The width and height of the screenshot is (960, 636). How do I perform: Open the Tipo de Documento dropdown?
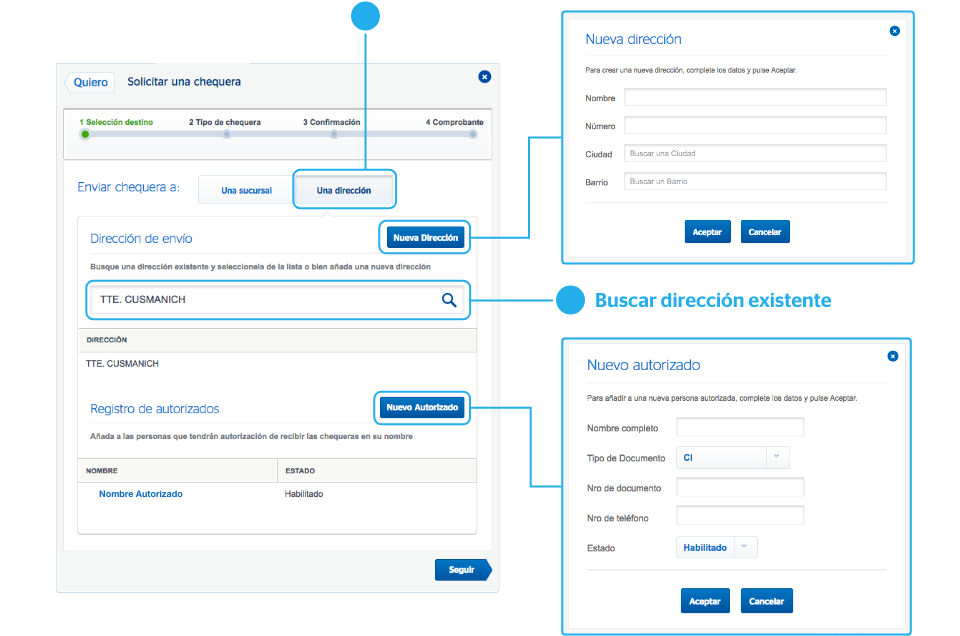pyautogui.click(x=733, y=458)
